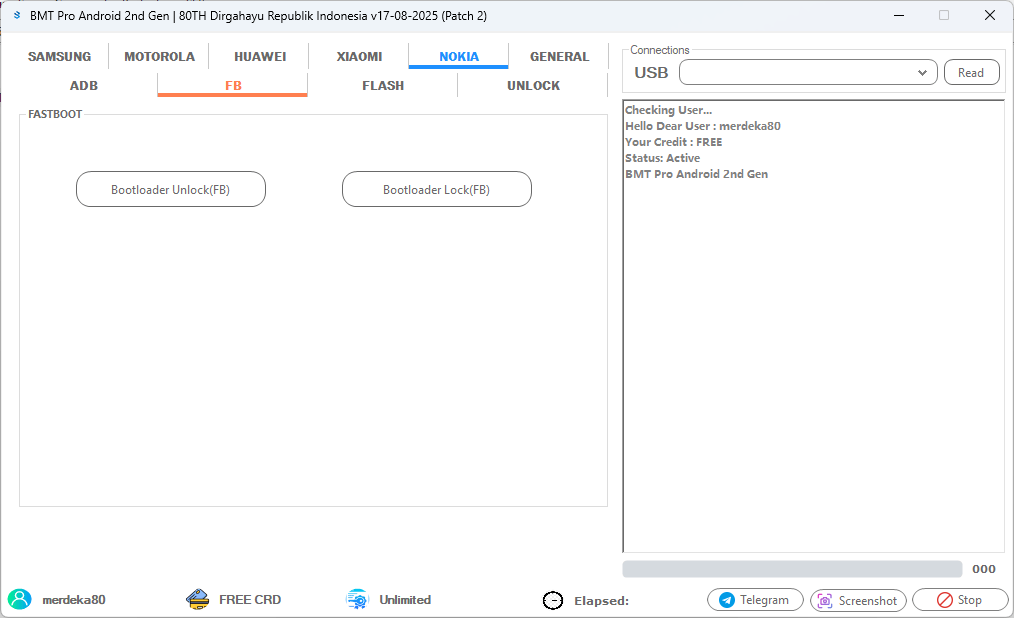
Task: Click the merdeka80 user avatar icon
Action: [22, 599]
